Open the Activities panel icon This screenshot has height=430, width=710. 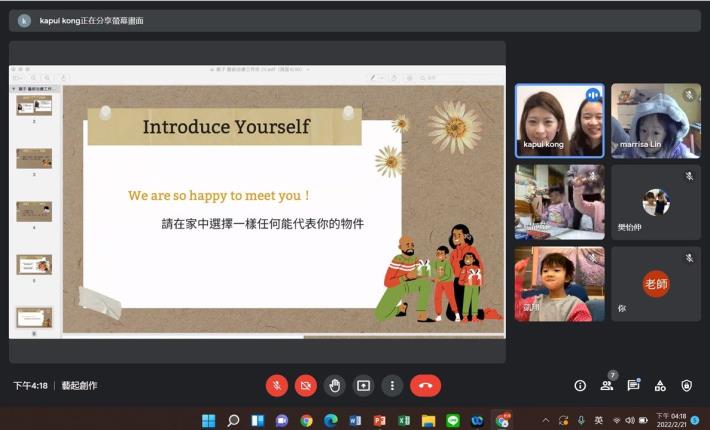[660, 385]
